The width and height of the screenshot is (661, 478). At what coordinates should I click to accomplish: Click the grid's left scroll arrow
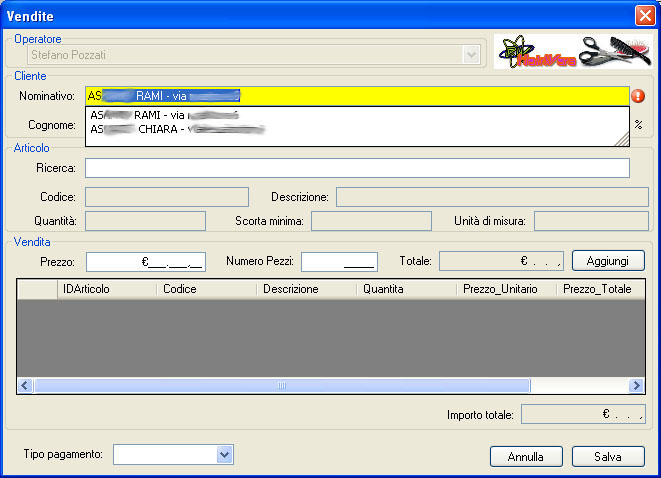coord(25,385)
